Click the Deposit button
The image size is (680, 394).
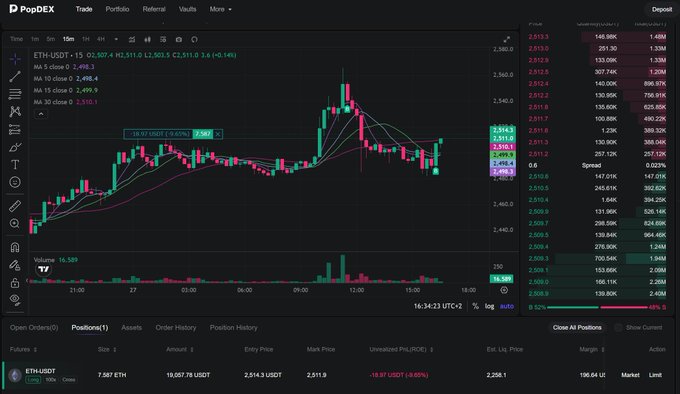pyautogui.click(x=662, y=9)
